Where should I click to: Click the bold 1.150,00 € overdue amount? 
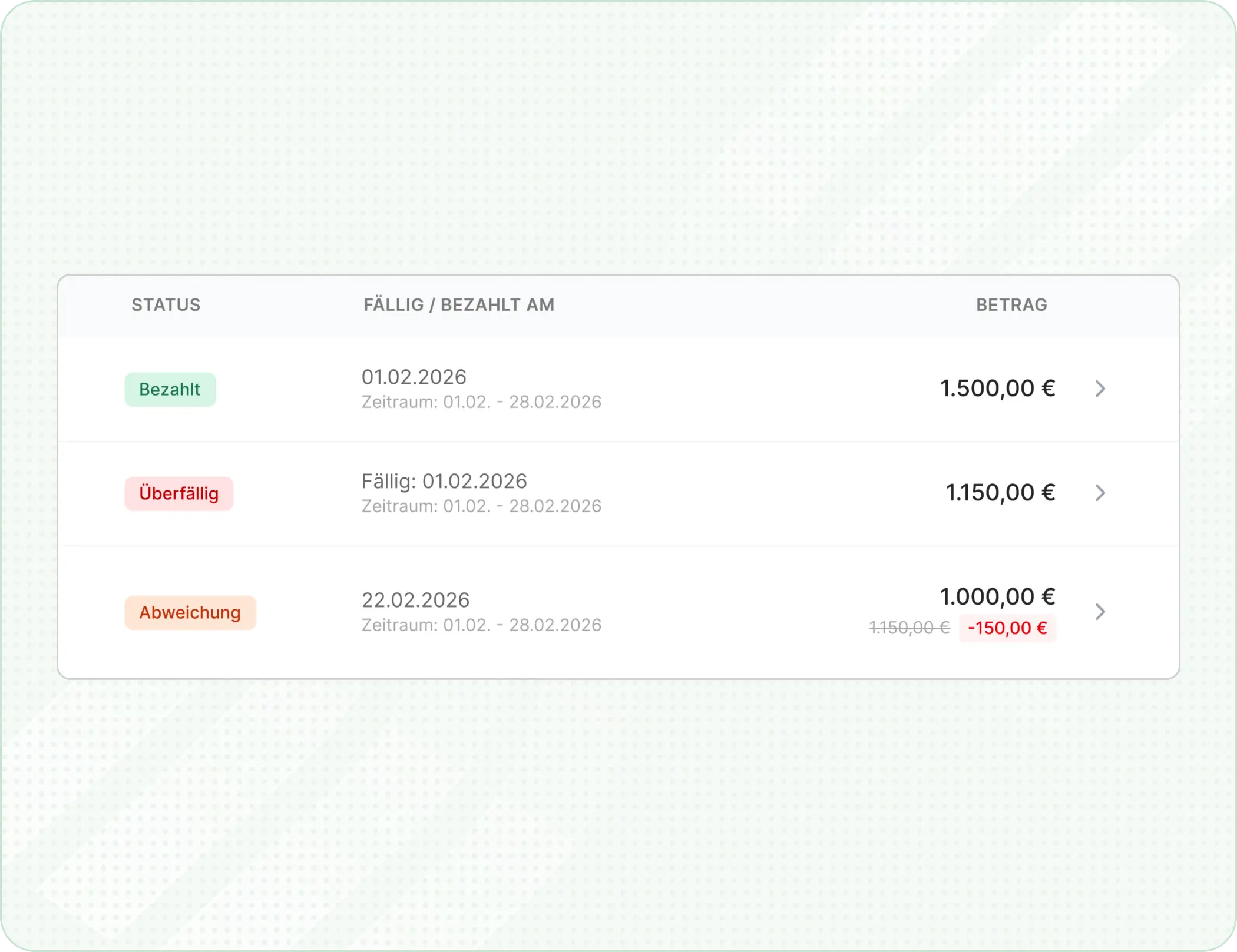pos(1000,493)
